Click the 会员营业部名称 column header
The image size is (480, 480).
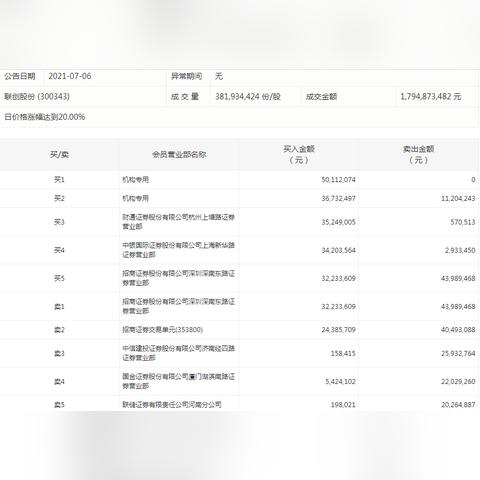pos(179,154)
